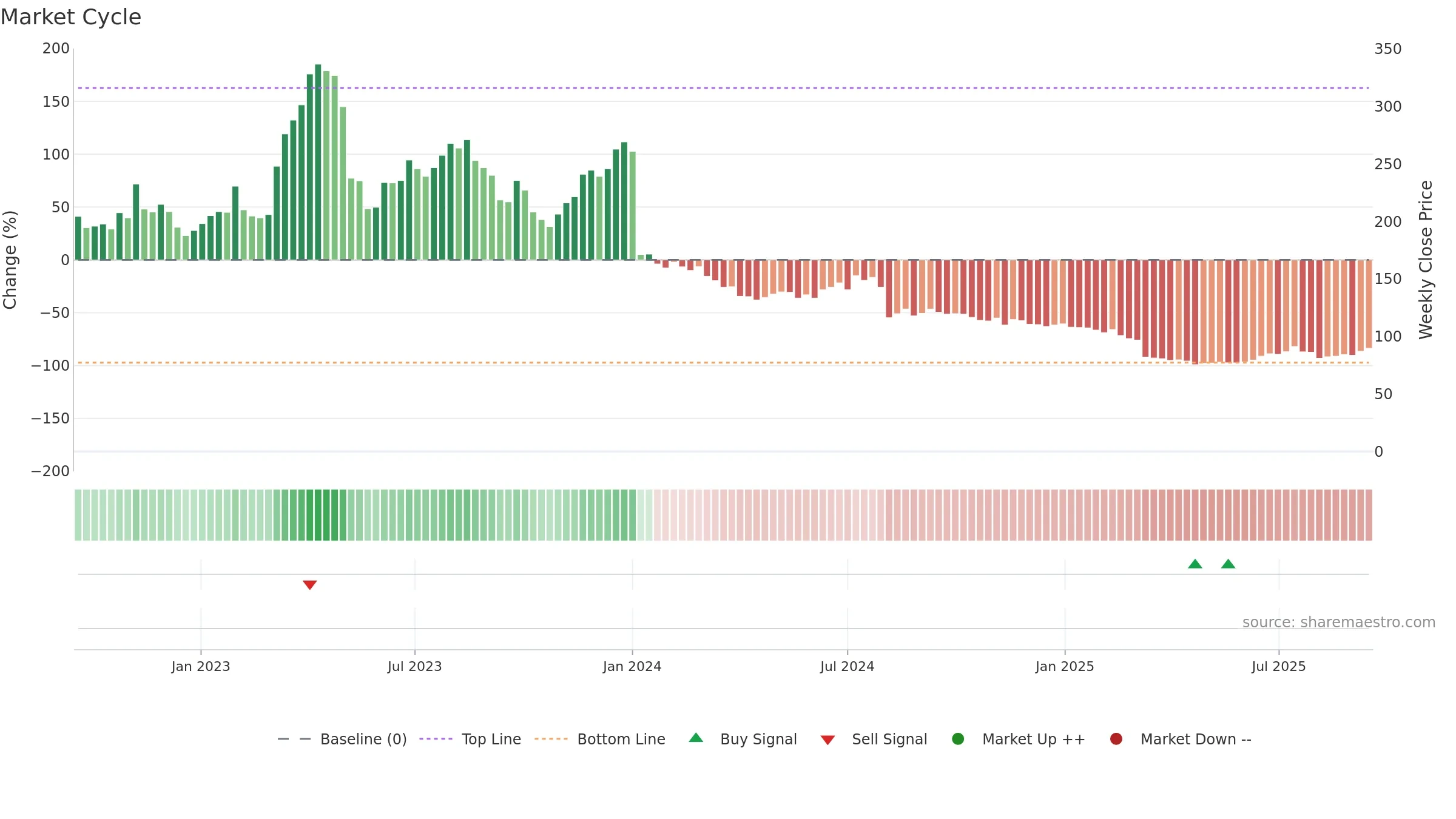Click the 350 tick on right axis
This screenshot has height=819, width=1456.
pos(1388,49)
